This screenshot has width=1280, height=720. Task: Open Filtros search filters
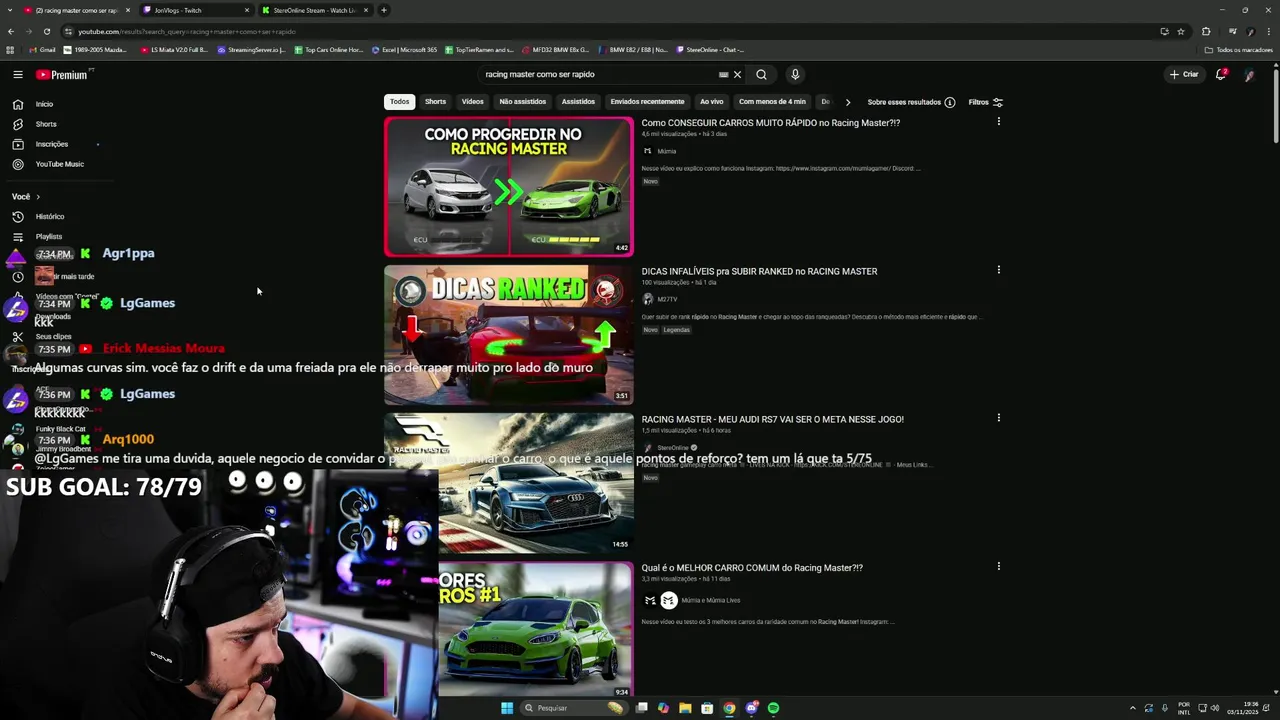point(985,102)
